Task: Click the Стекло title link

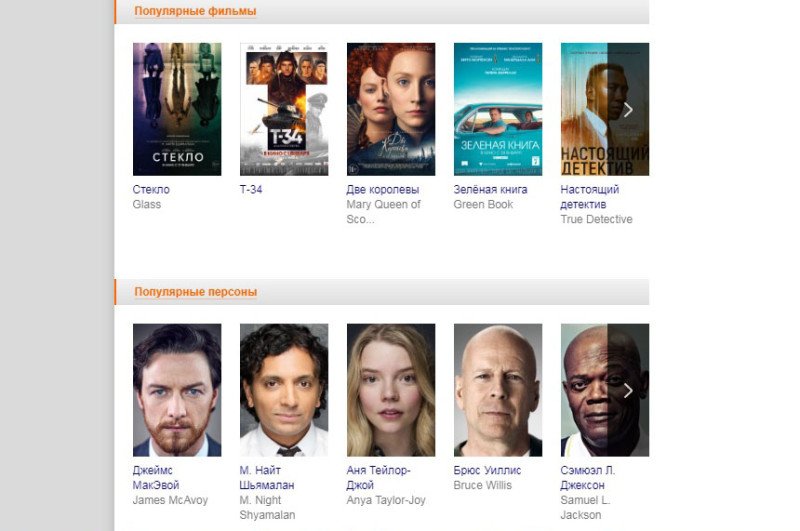Action: [x=151, y=189]
